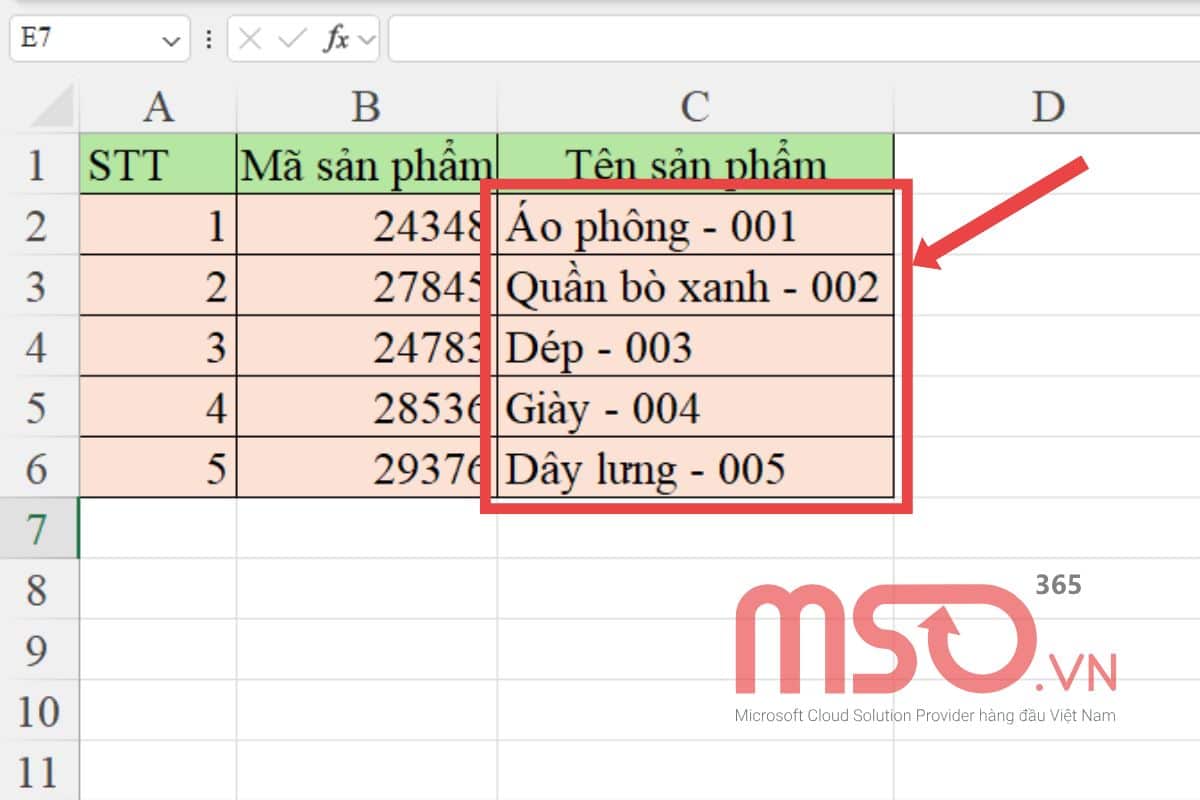
Task: Click the 'Mã sản phẩm' header cell
Action: point(367,164)
